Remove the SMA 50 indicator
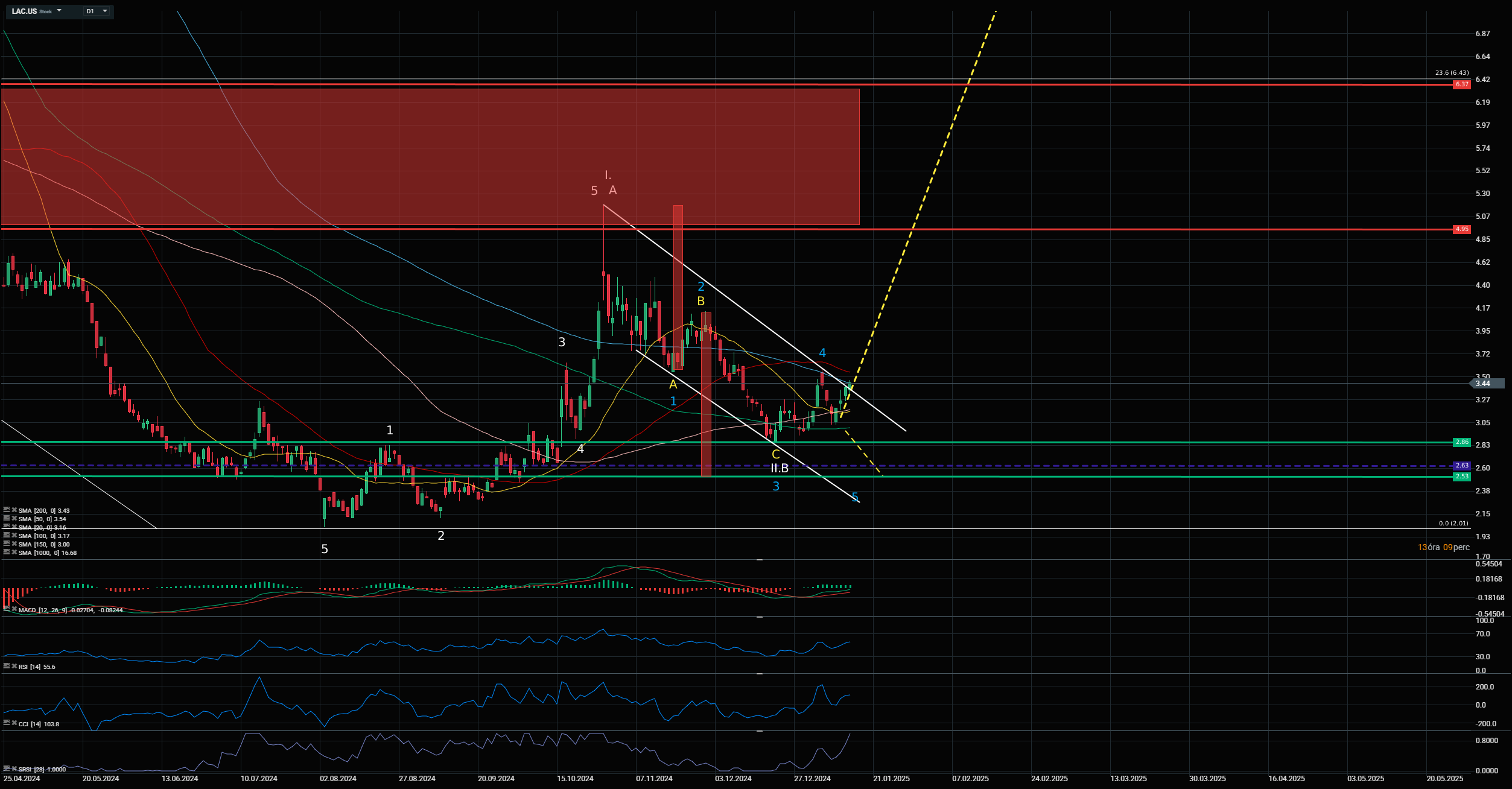This screenshot has width=1512, height=789. [14, 519]
